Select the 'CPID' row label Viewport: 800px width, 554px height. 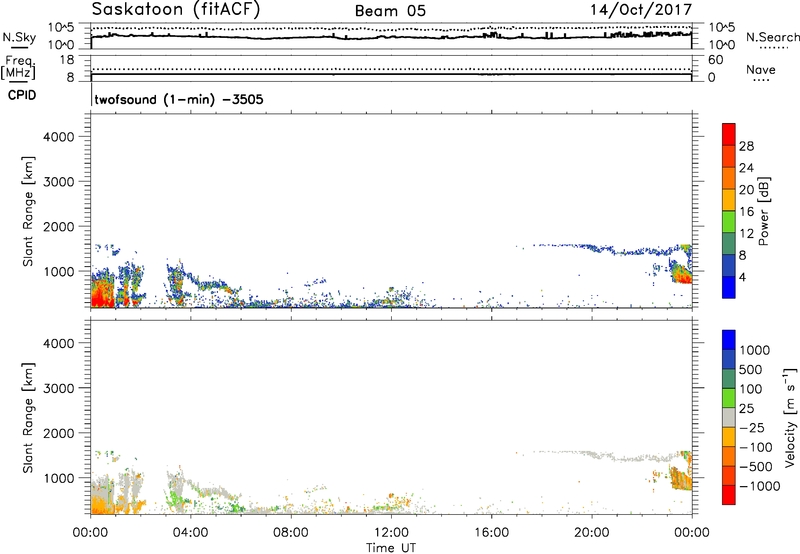click(x=22, y=95)
